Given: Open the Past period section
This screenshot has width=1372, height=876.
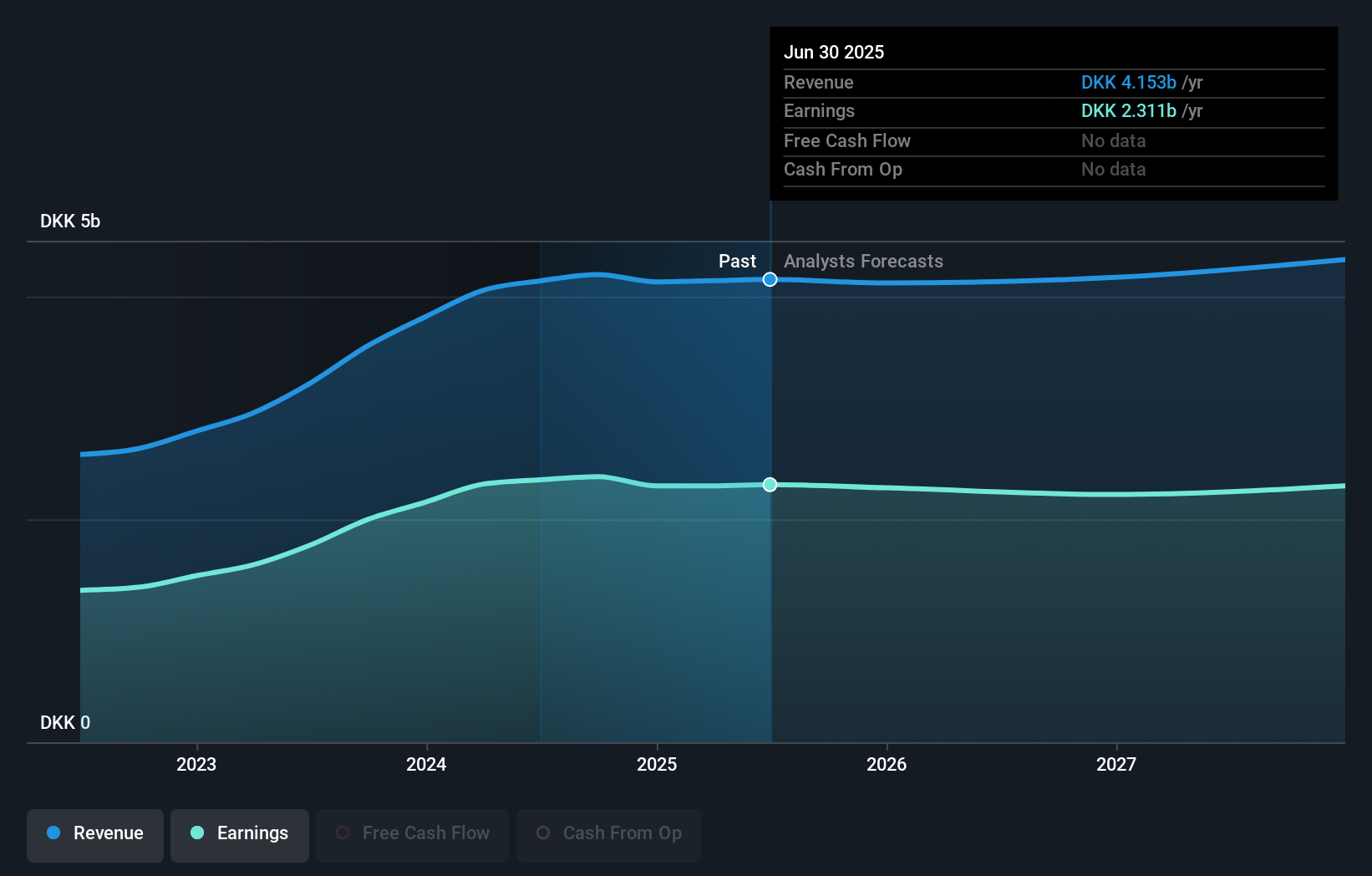Looking at the screenshot, I should click(737, 261).
